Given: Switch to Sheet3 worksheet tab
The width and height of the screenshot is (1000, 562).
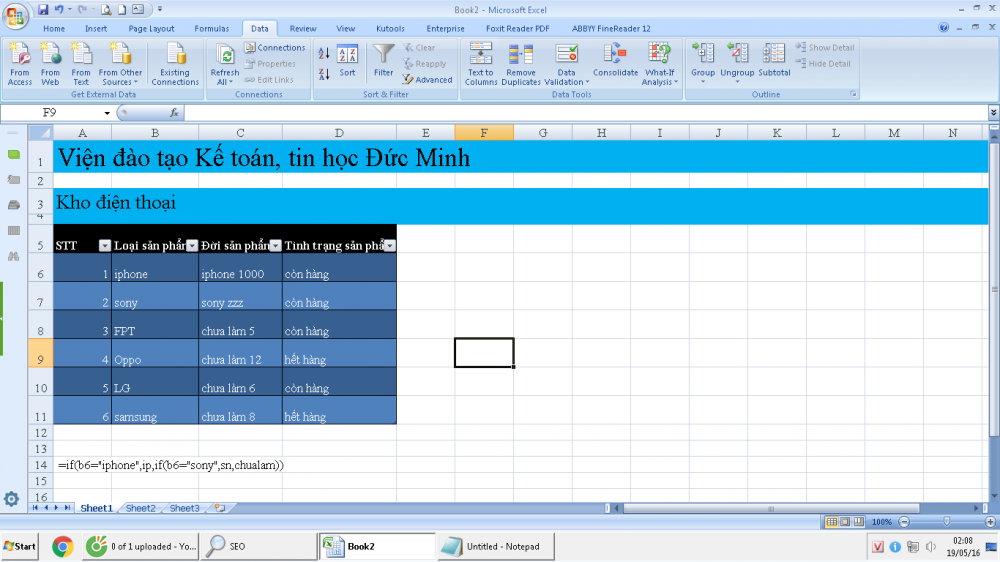Looking at the screenshot, I should 184,508.
